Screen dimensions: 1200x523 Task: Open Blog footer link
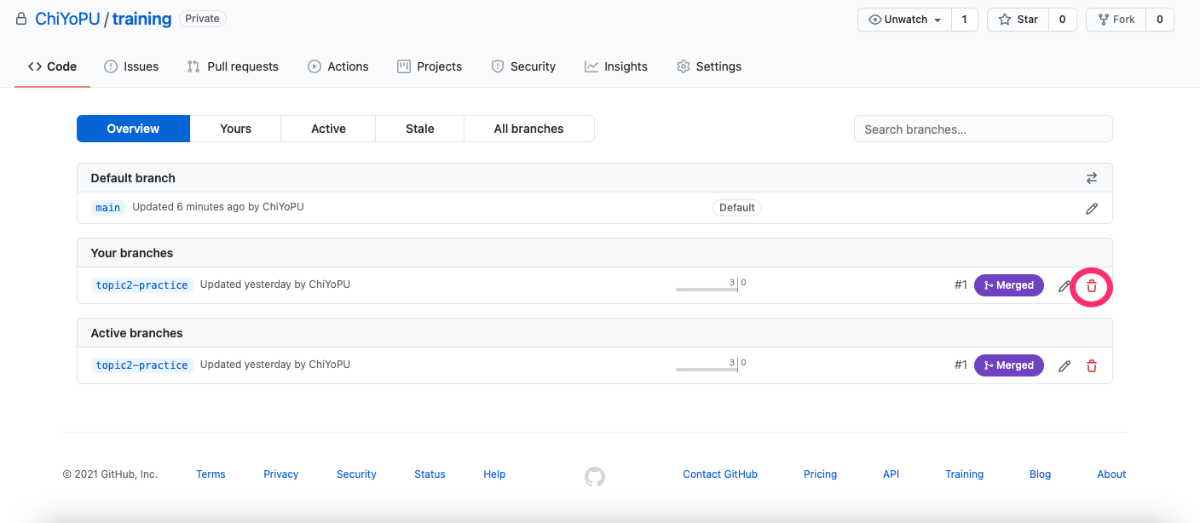1040,475
